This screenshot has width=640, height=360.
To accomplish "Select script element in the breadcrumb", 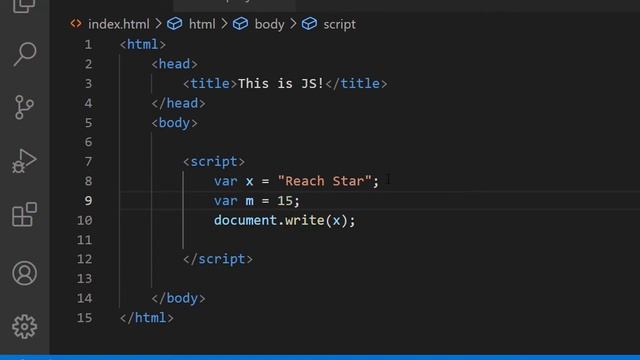I will point(339,24).
